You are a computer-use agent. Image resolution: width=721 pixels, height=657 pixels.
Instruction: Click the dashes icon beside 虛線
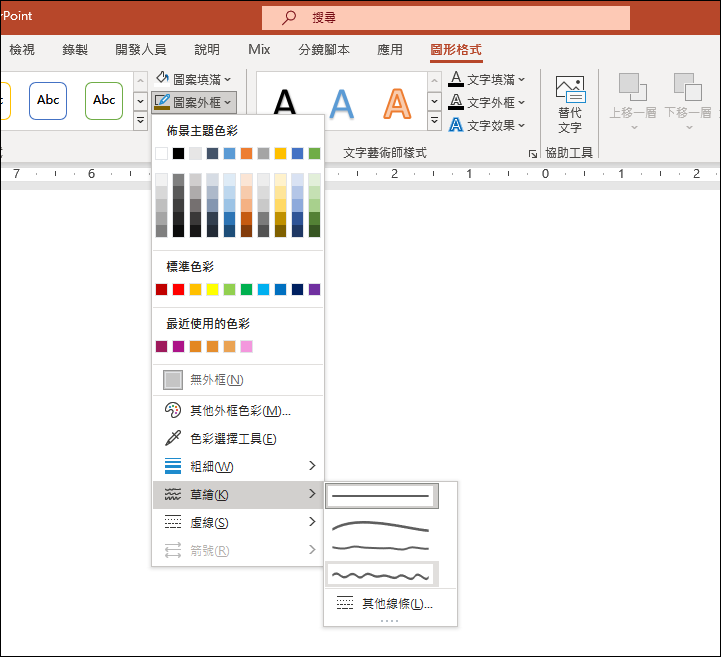pyautogui.click(x=173, y=522)
